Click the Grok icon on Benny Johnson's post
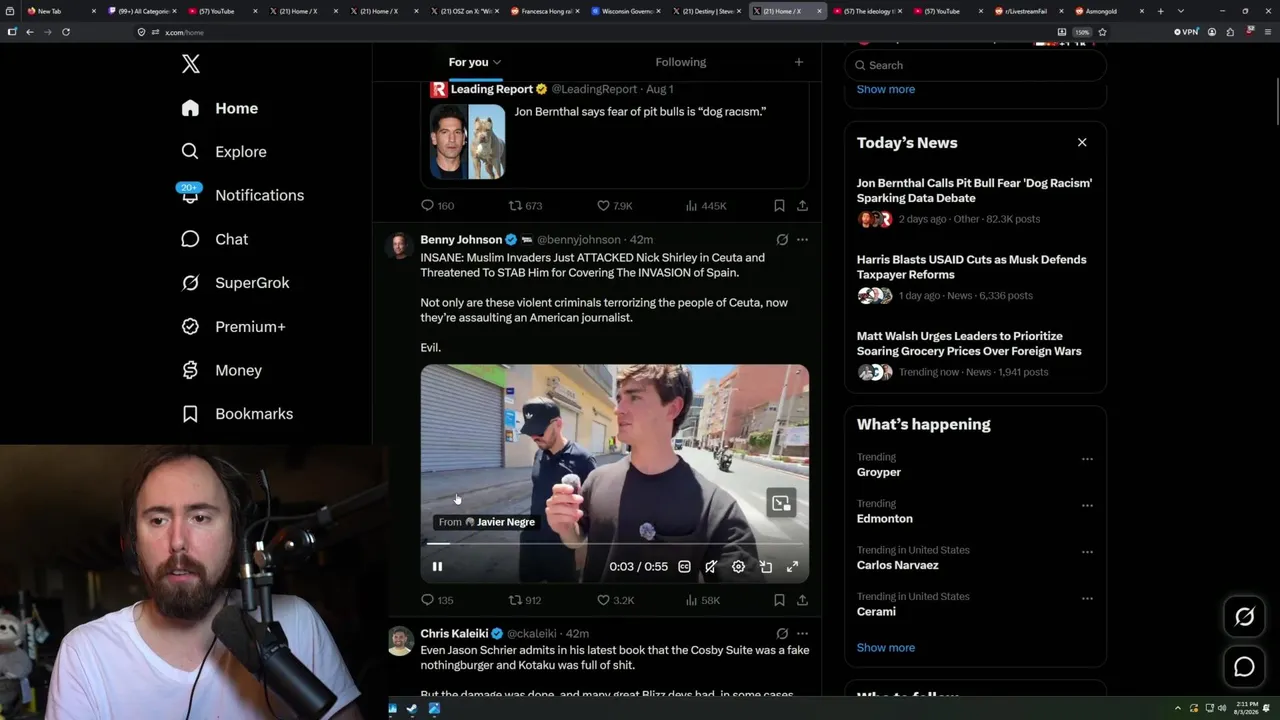Viewport: 1280px width, 720px height. point(782,240)
